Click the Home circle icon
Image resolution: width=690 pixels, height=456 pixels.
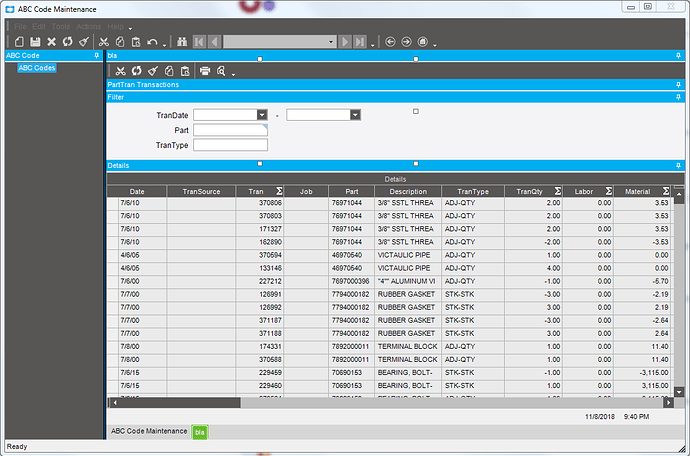tap(422, 42)
